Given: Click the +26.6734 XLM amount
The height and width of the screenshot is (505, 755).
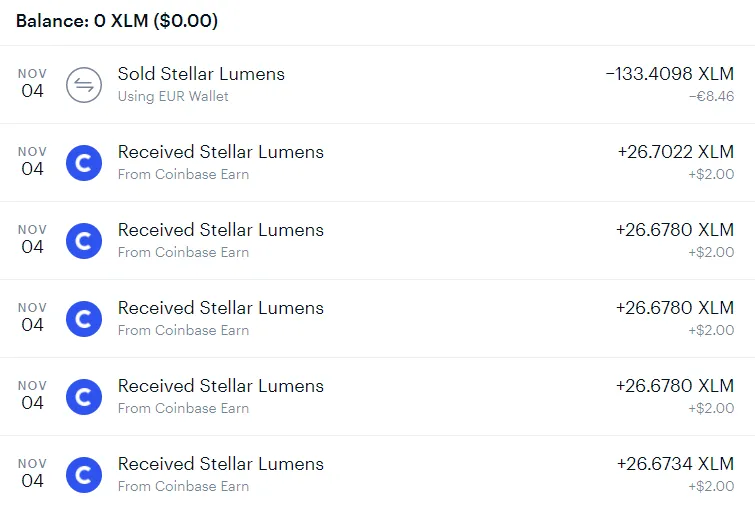Looking at the screenshot, I should (676, 464).
